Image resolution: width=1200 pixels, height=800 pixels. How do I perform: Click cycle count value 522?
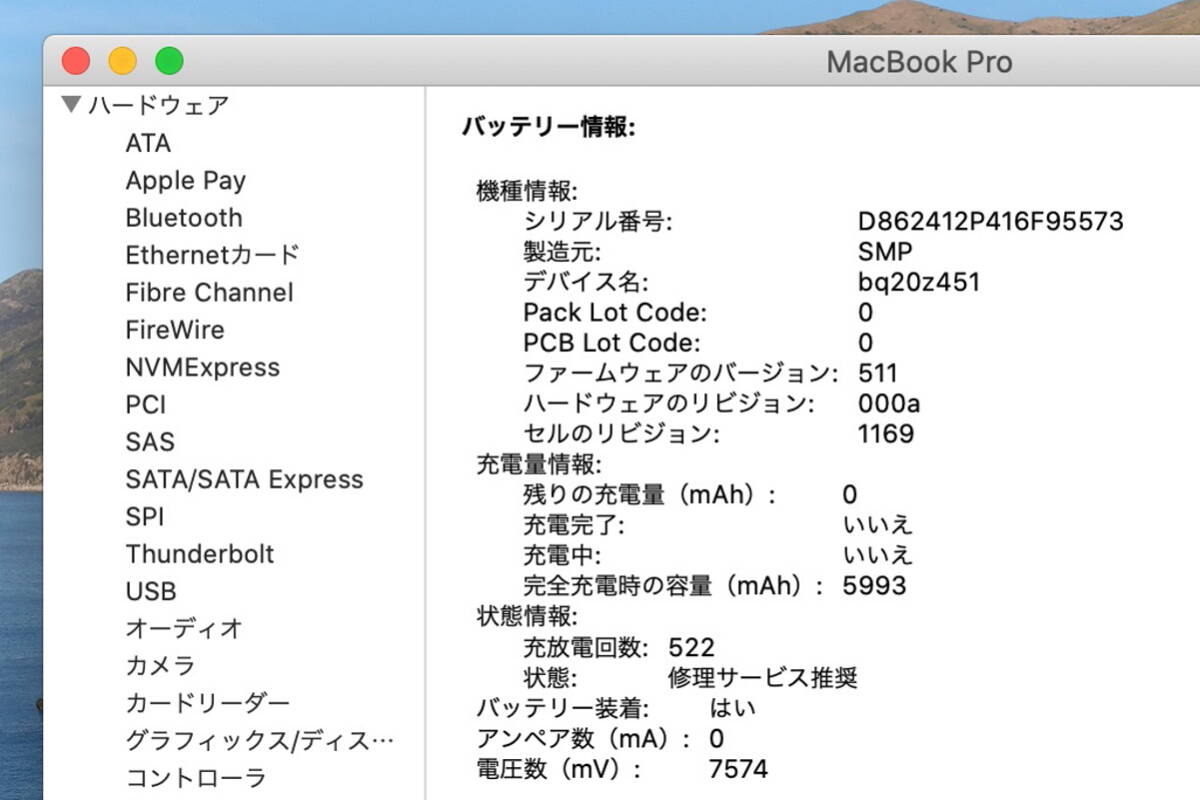[x=692, y=647]
